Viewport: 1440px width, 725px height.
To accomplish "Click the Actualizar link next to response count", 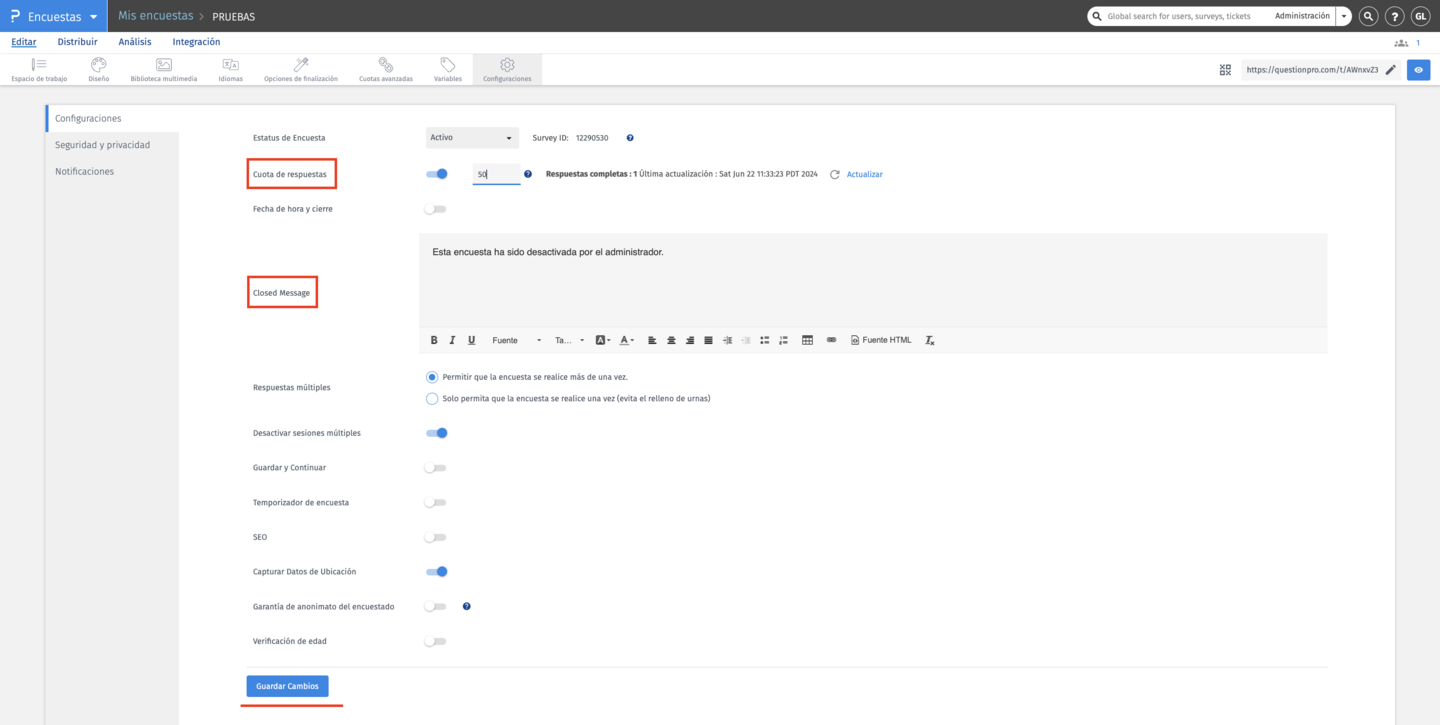I will [862, 174].
